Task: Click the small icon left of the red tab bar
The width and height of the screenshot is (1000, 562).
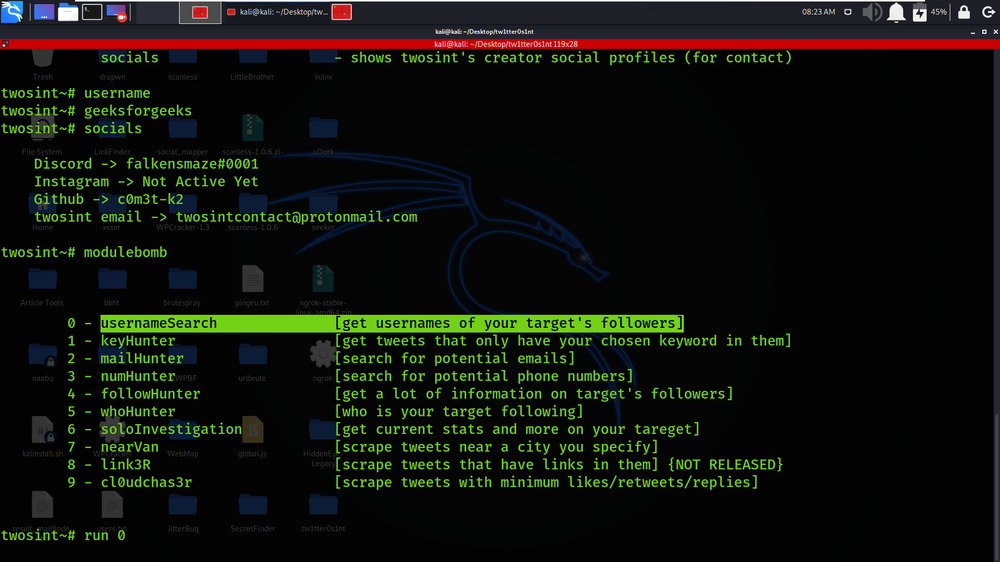Action: tap(5, 44)
